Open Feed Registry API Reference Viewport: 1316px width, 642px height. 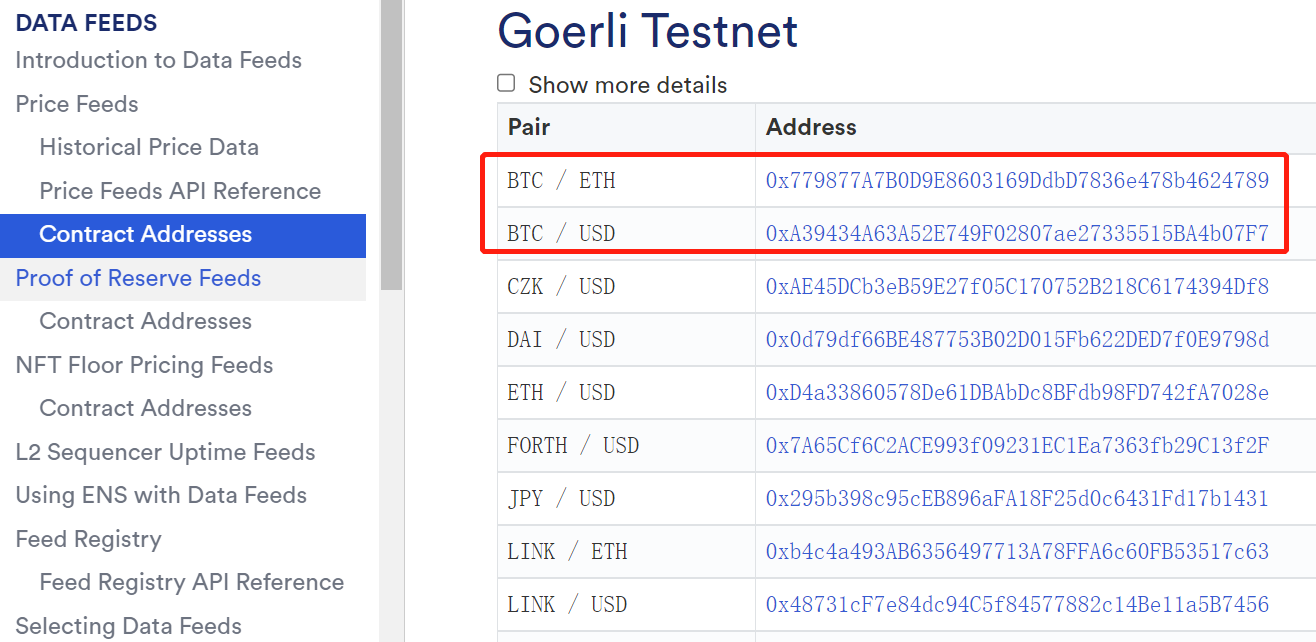192,582
